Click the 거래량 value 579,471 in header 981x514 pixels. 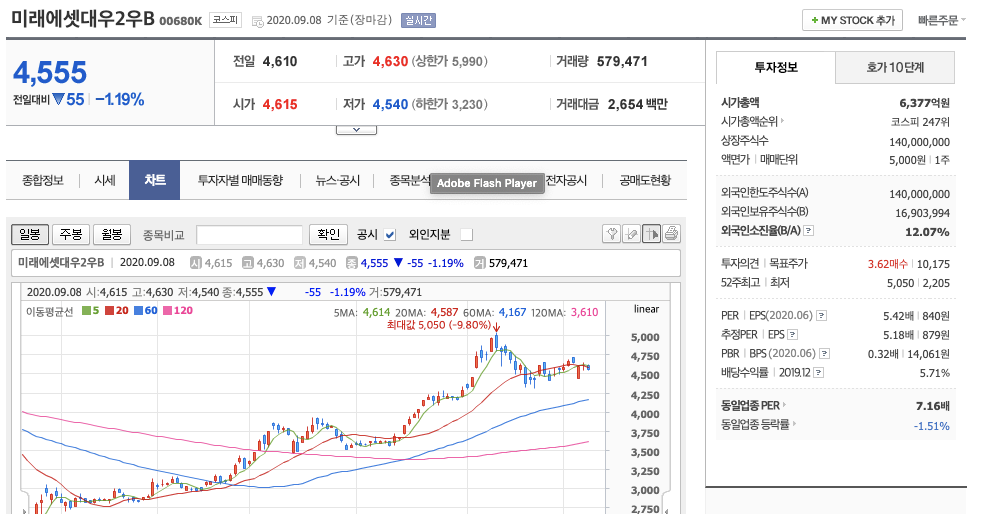click(x=622, y=61)
